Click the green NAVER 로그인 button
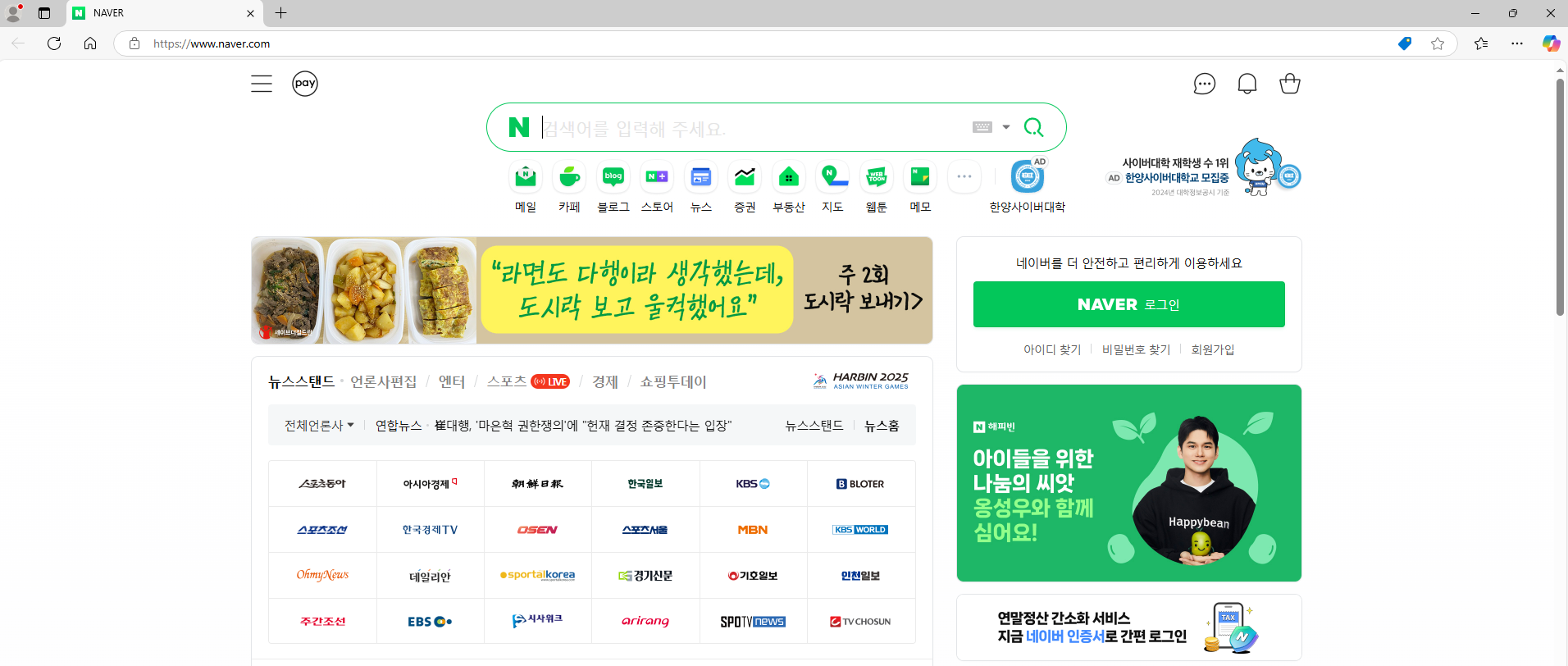1568x666 pixels. click(1129, 304)
